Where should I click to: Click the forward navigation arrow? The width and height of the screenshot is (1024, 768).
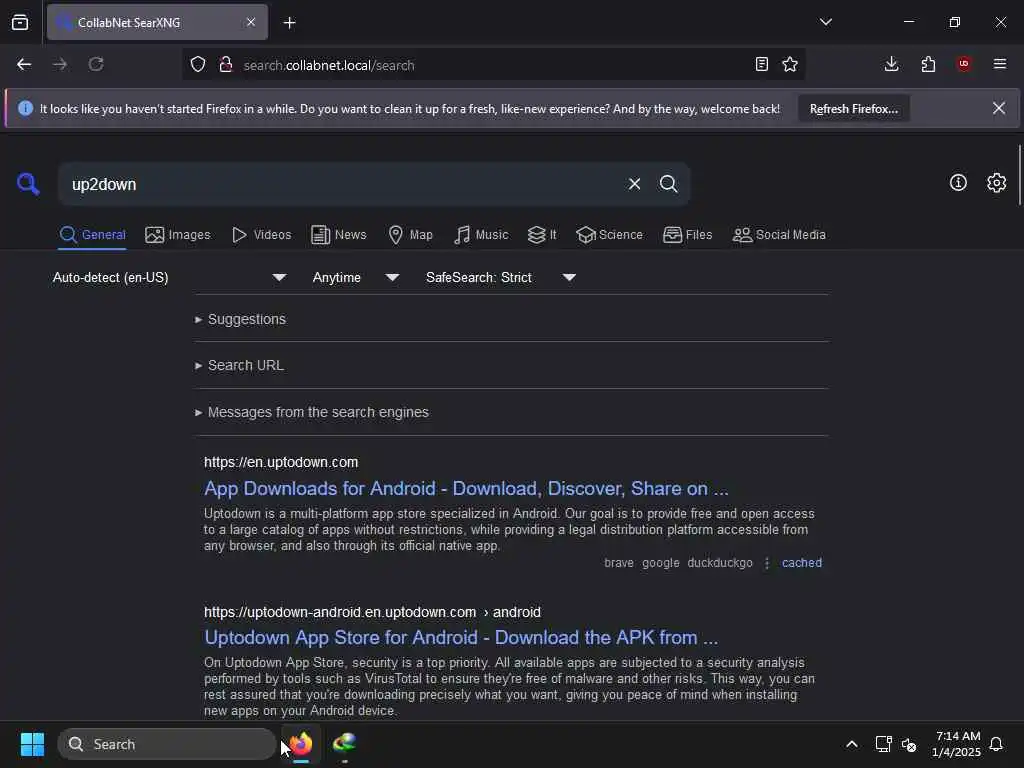click(x=59, y=64)
